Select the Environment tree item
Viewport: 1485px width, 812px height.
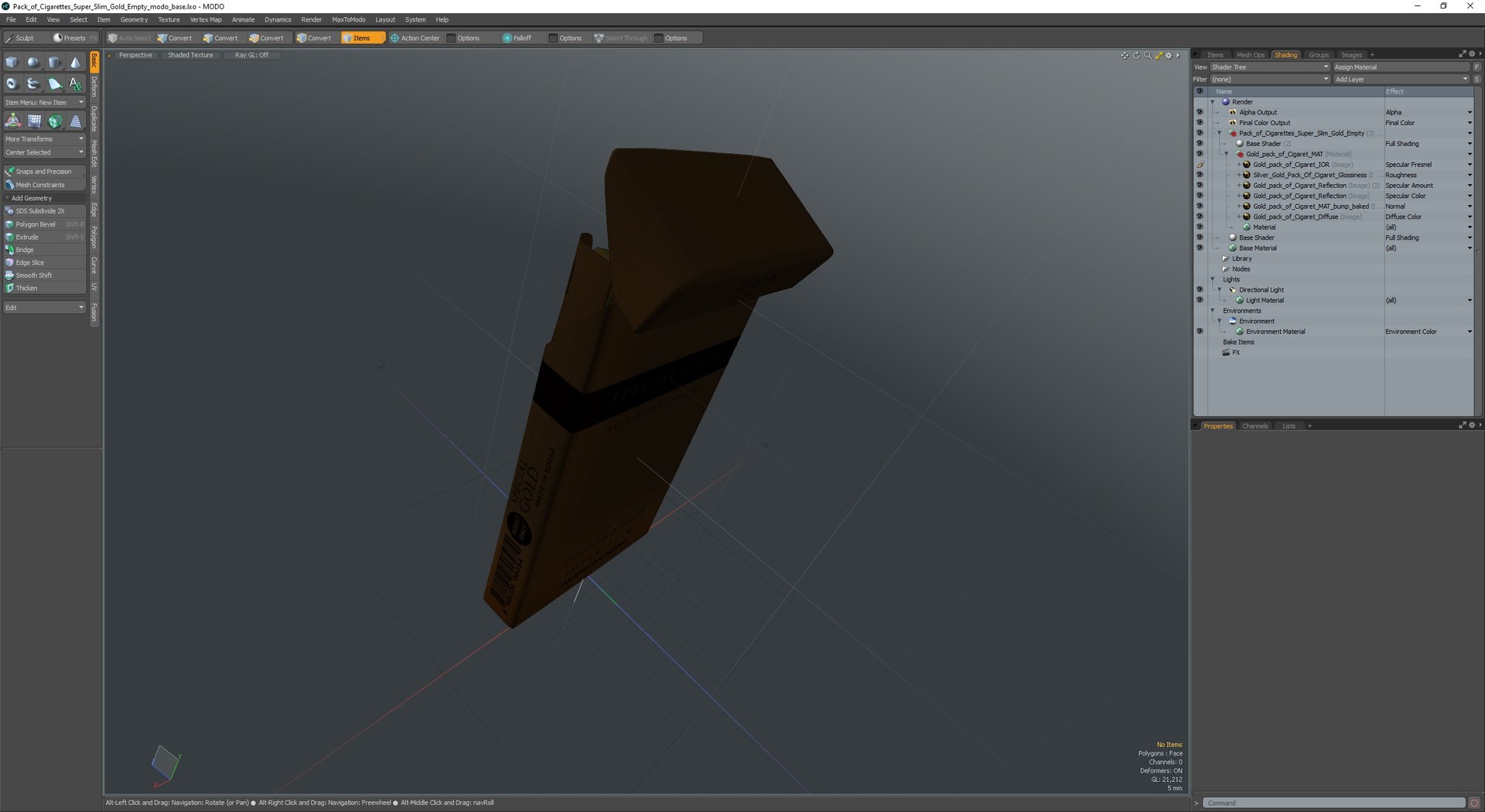click(x=1256, y=322)
